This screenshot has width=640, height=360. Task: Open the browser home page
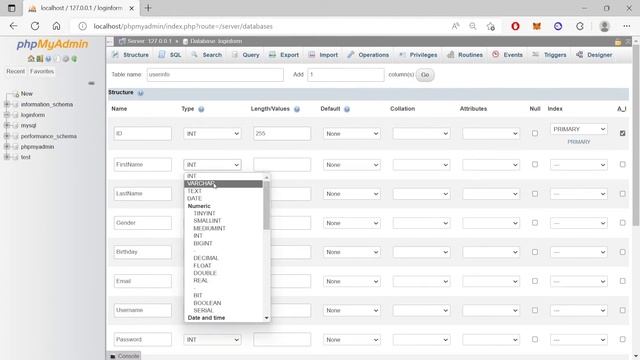[56, 26]
